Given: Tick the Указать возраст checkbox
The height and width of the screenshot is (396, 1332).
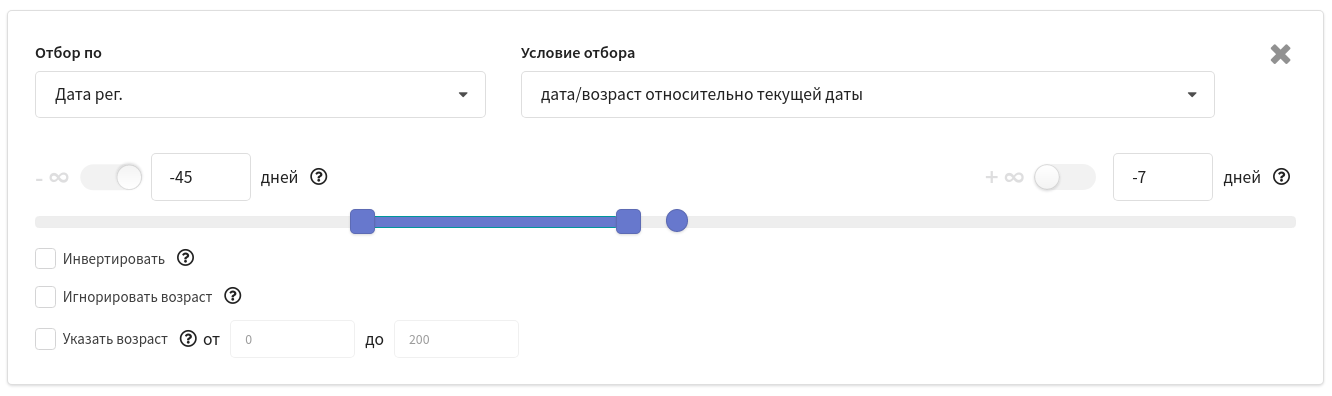Looking at the screenshot, I should point(45,339).
